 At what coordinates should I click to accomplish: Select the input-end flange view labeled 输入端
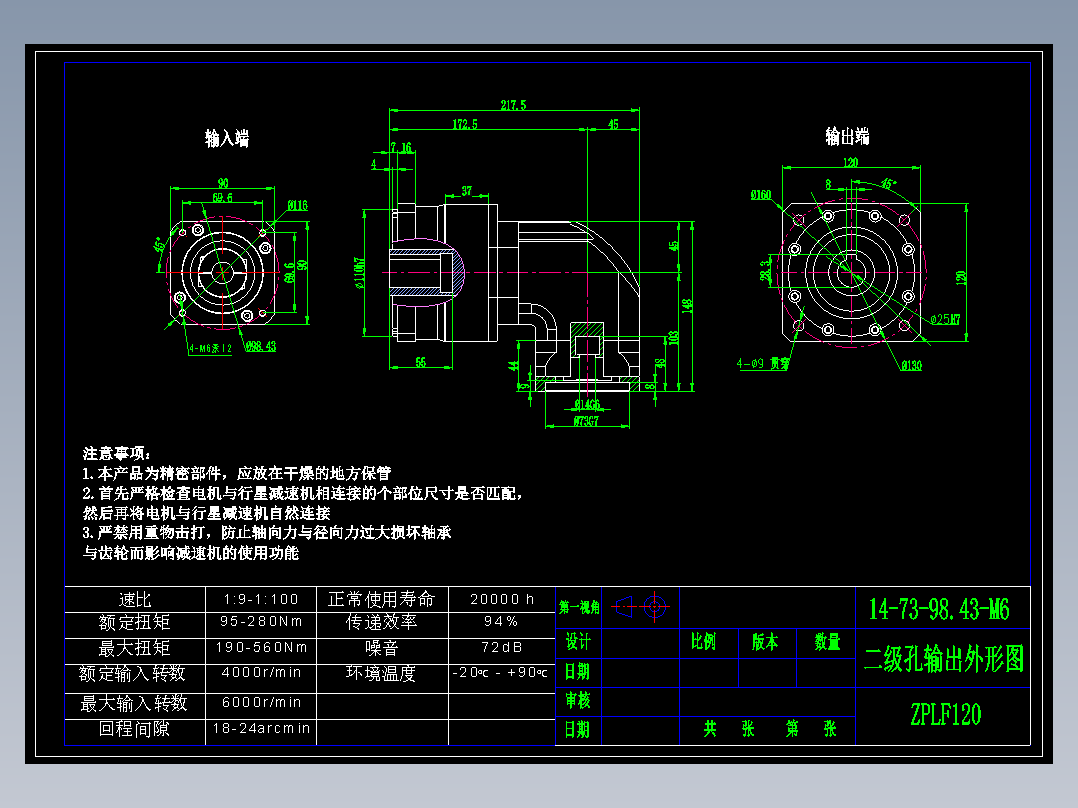tap(222, 272)
